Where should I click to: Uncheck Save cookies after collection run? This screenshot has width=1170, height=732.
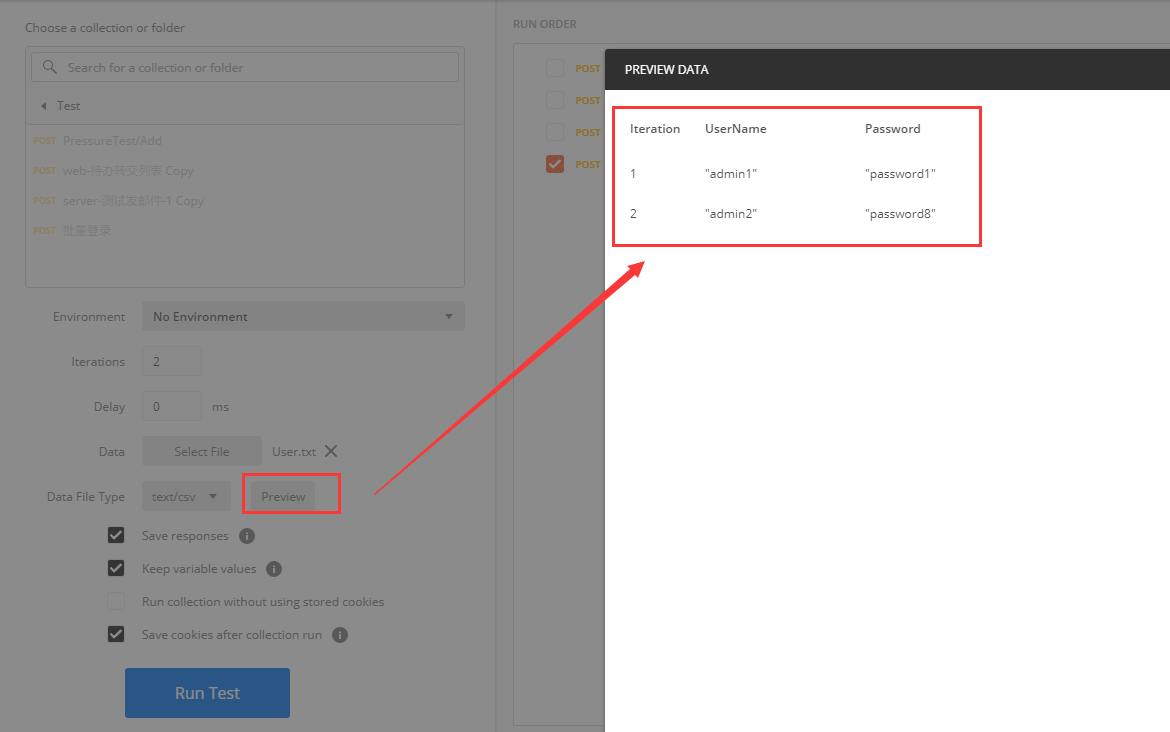pyautogui.click(x=116, y=635)
